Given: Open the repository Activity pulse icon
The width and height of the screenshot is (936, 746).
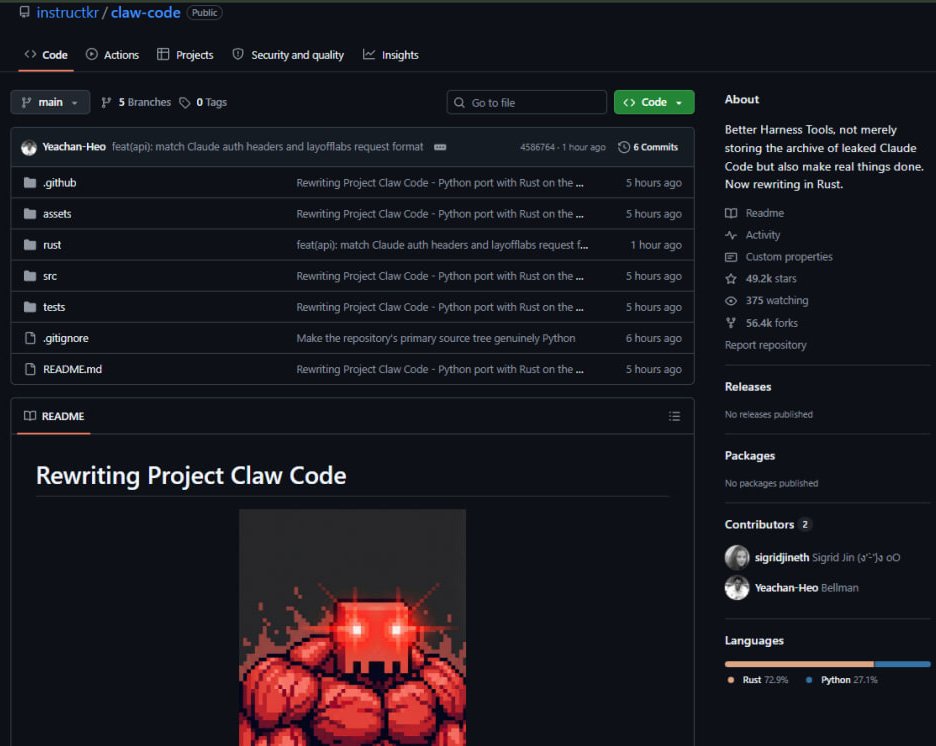Looking at the screenshot, I should [731, 234].
